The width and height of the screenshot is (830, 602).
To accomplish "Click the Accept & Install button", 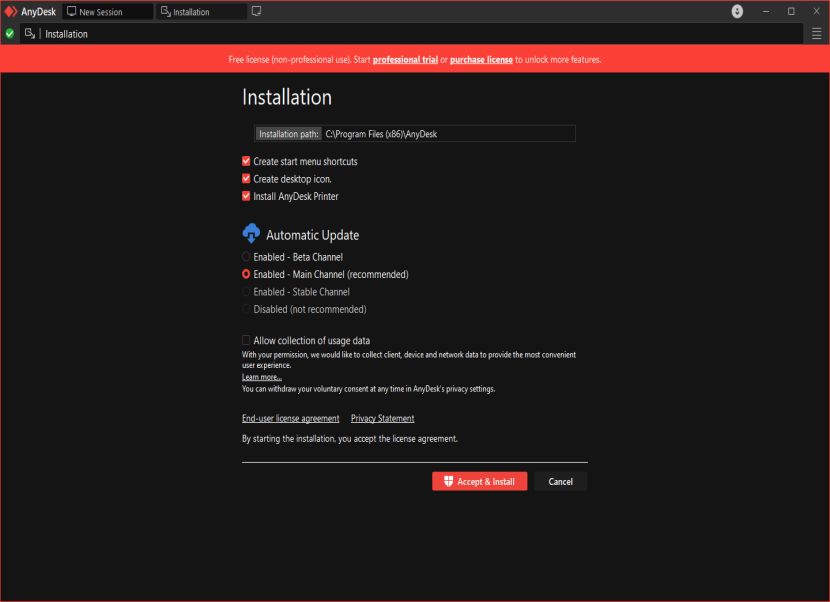I will point(480,481).
